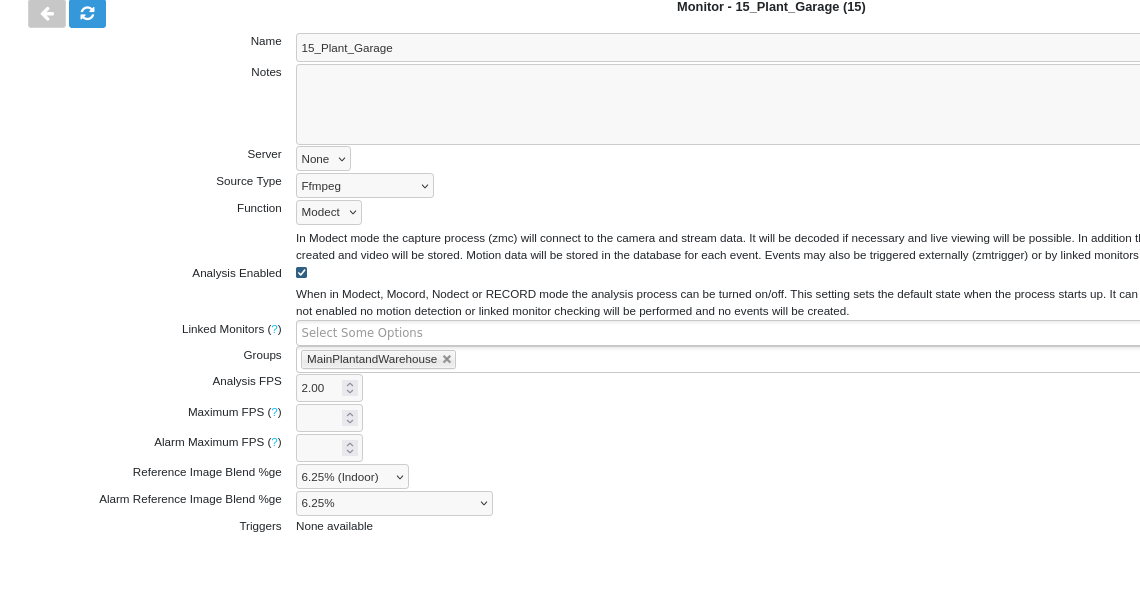Open the Source Type dropdown

click(x=364, y=185)
